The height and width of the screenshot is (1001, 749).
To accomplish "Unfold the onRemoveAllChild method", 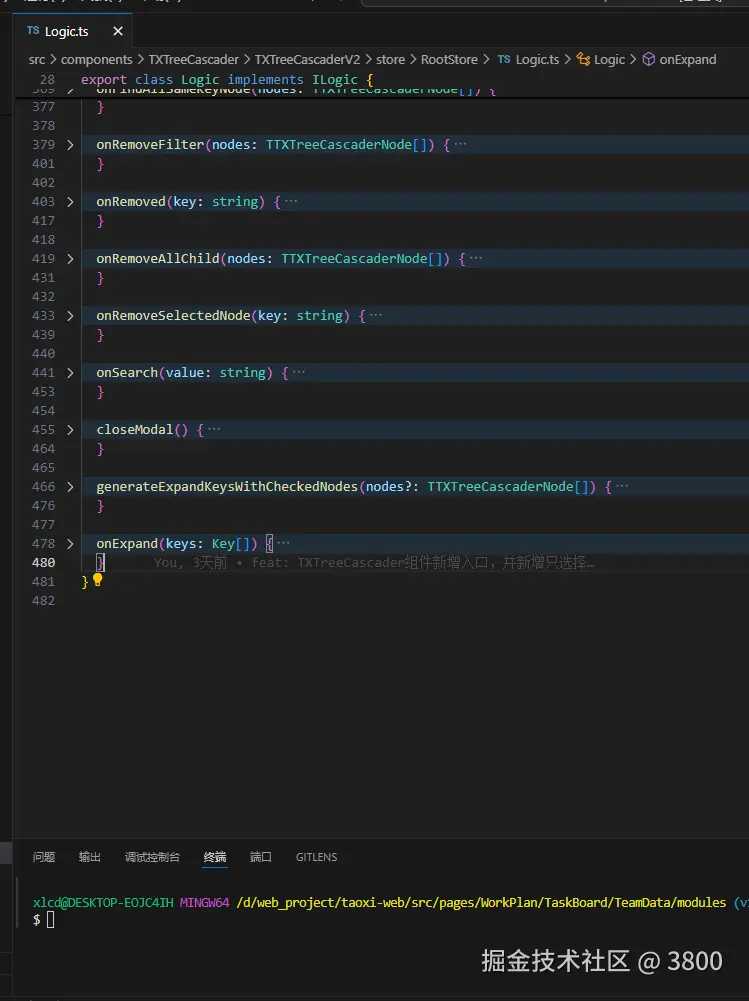I will 70,259.
